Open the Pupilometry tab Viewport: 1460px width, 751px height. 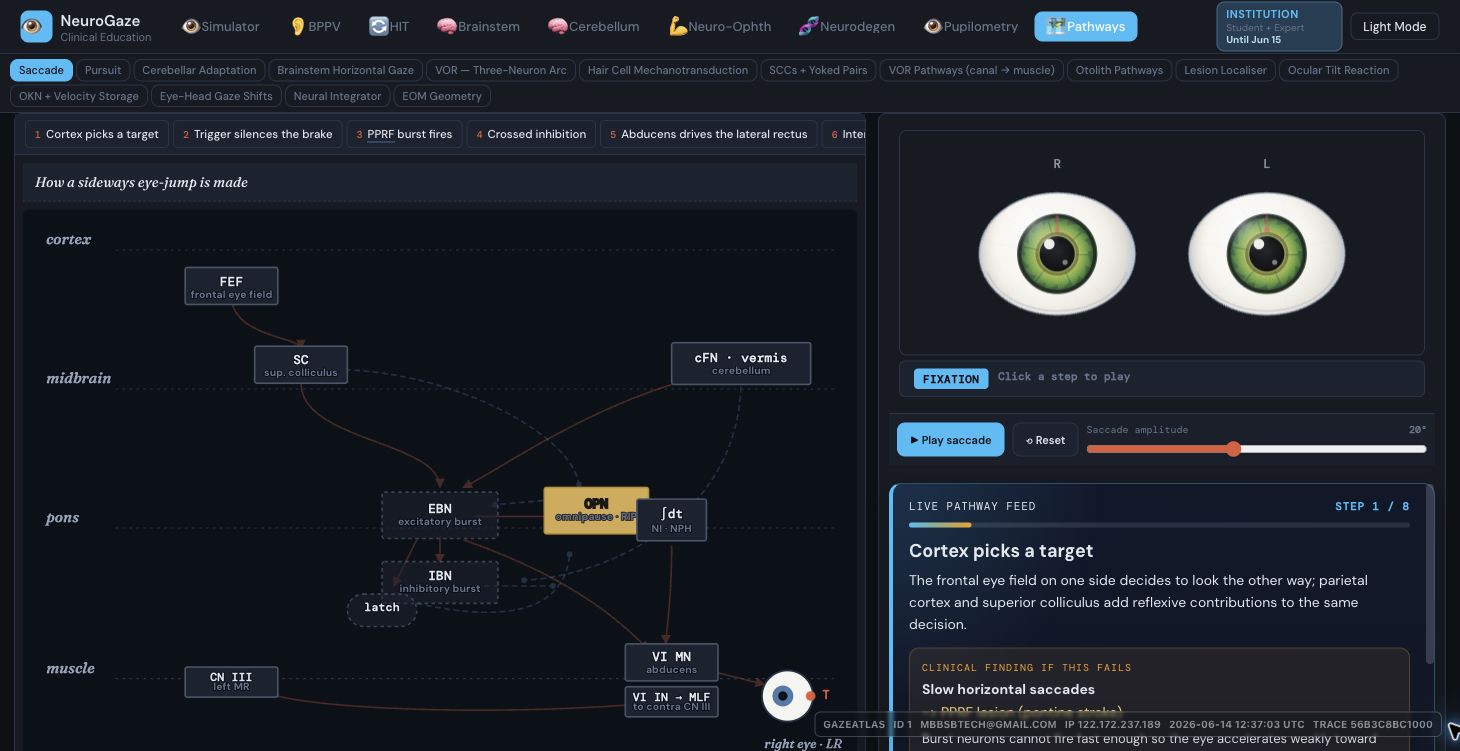(x=970, y=27)
